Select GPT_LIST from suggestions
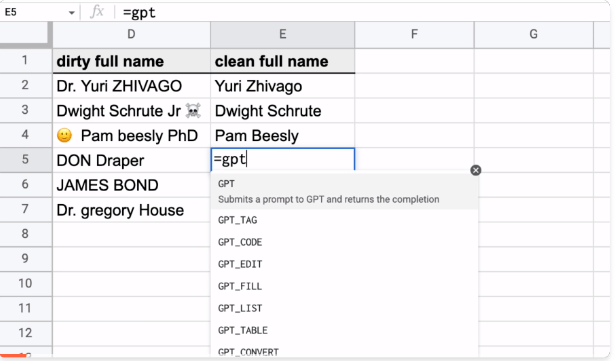 (344, 308)
